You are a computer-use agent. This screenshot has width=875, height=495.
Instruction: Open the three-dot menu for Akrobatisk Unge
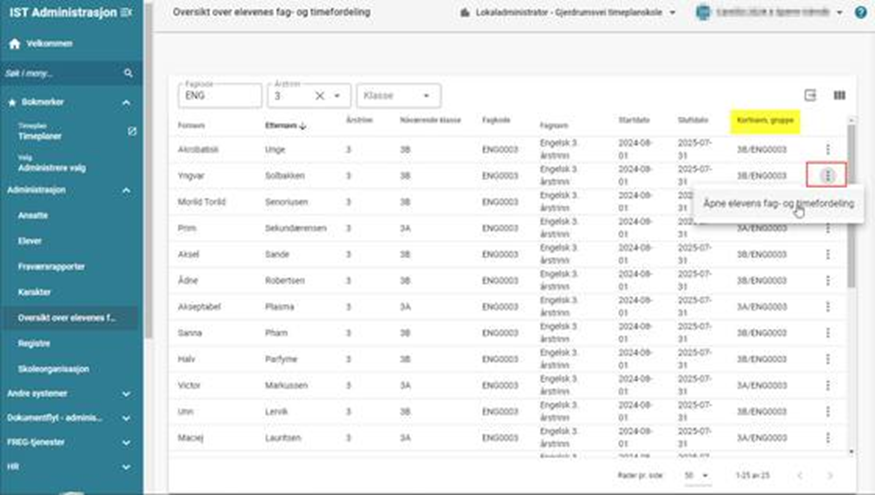827,150
